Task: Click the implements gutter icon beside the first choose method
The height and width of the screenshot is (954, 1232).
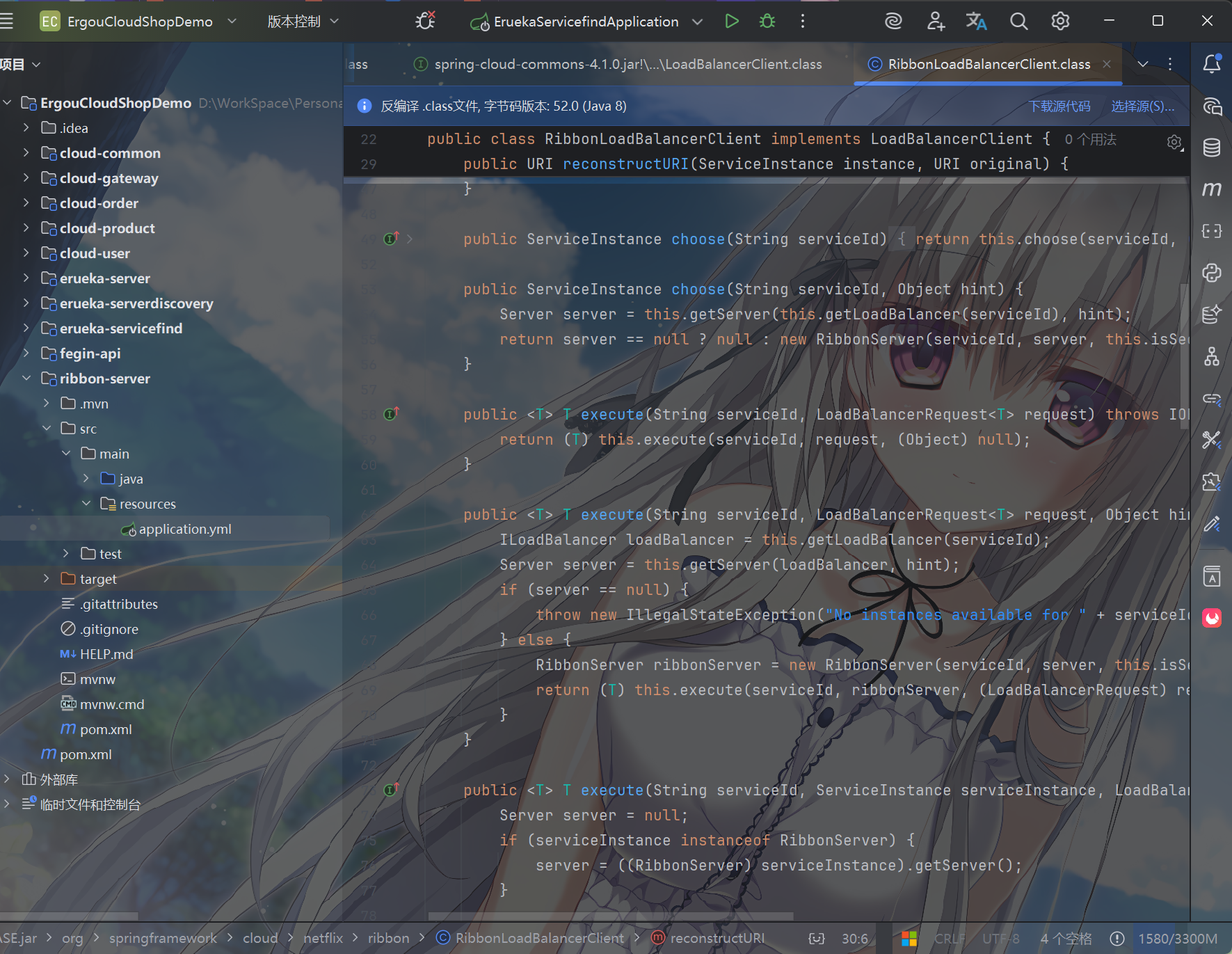Action: (391, 239)
